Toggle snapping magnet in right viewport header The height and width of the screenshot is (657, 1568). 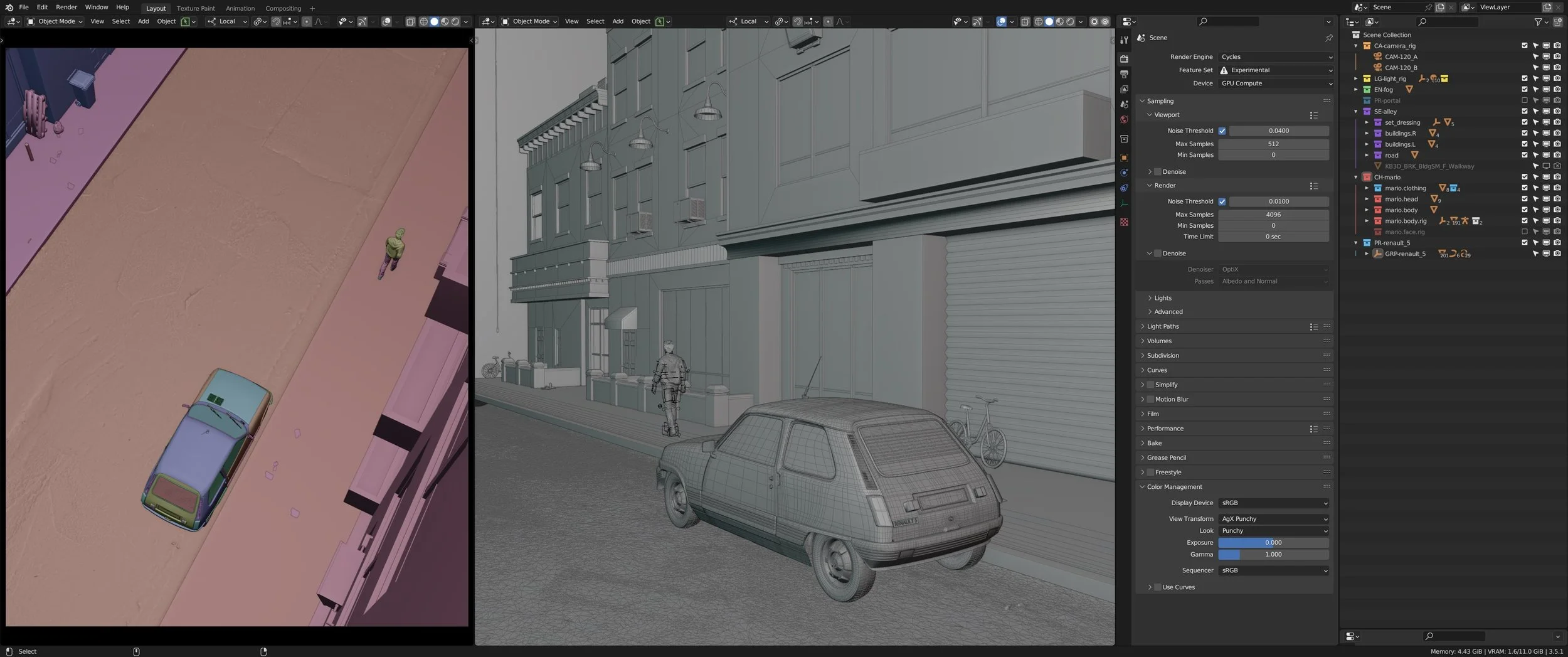pyautogui.click(x=797, y=21)
